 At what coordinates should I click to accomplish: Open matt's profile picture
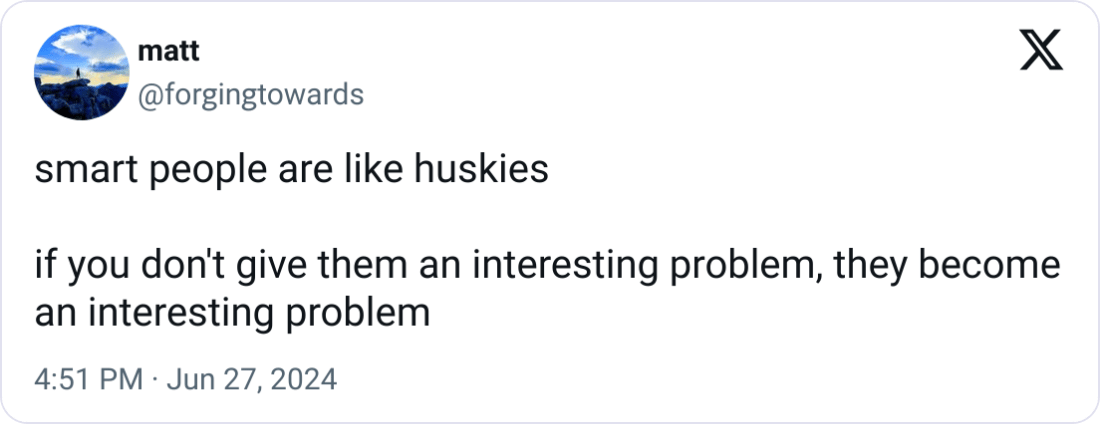81,72
